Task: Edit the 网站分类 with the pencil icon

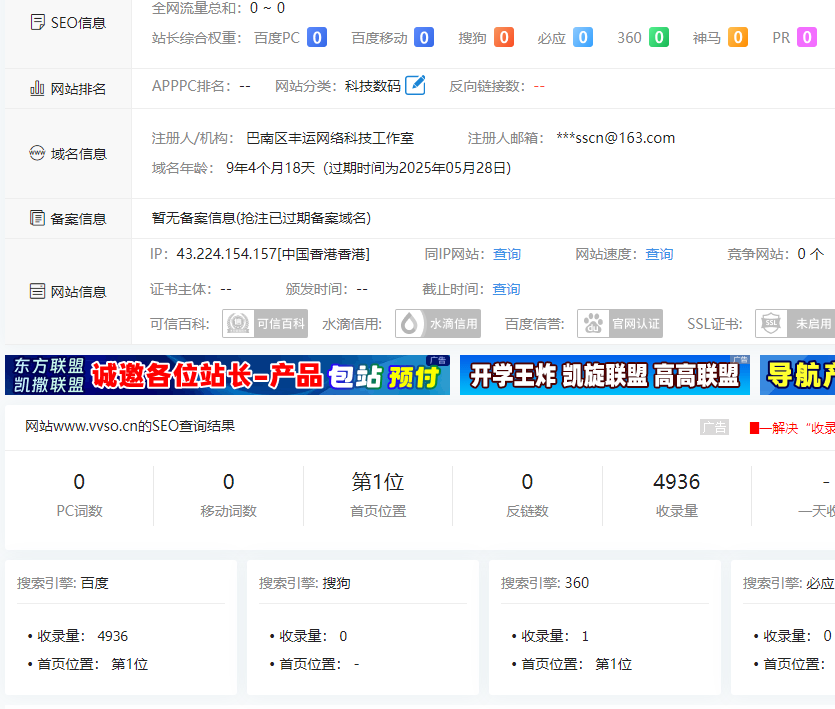Action: (415, 85)
